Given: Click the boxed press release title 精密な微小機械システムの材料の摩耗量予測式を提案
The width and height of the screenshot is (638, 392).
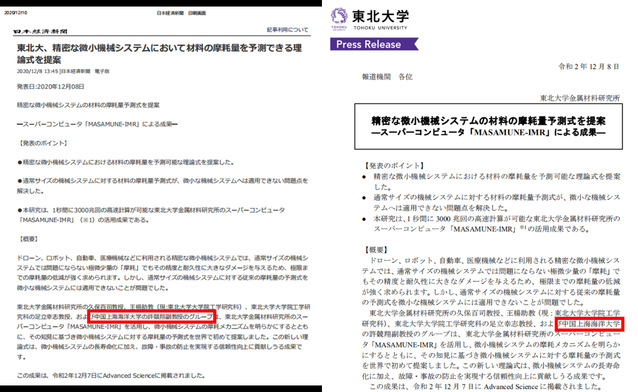Looking at the screenshot, I should pos(488,126).
